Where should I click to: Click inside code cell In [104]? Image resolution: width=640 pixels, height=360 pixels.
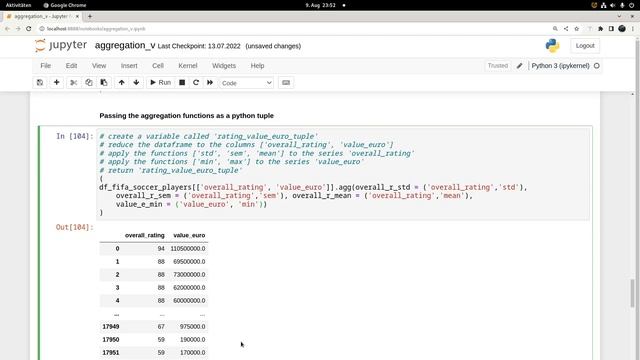pyautogui.click(x=343, y=174)
